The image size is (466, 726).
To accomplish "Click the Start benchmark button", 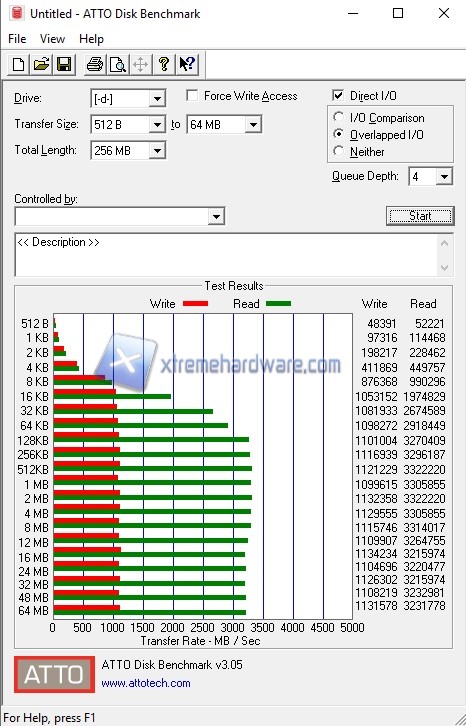I will click(420, 216).
